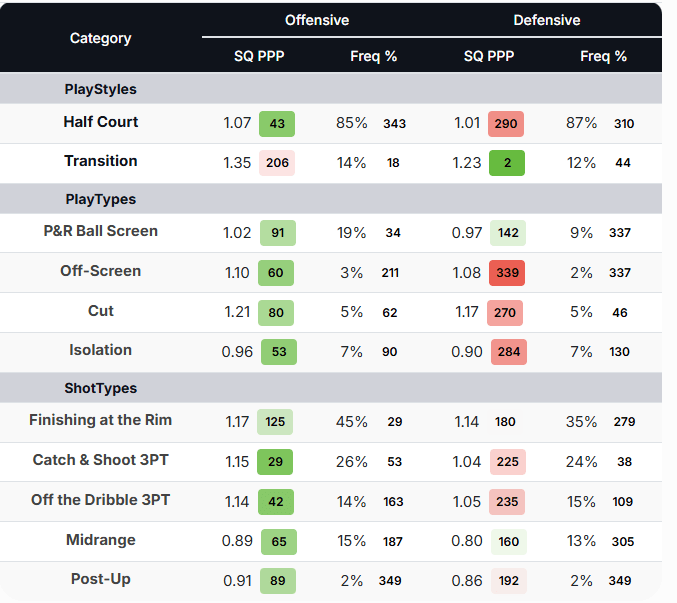The width and height of the screenshot is (677, 603).
Task: Sort by Offensive Freq % column
Action: coord(373,56)
